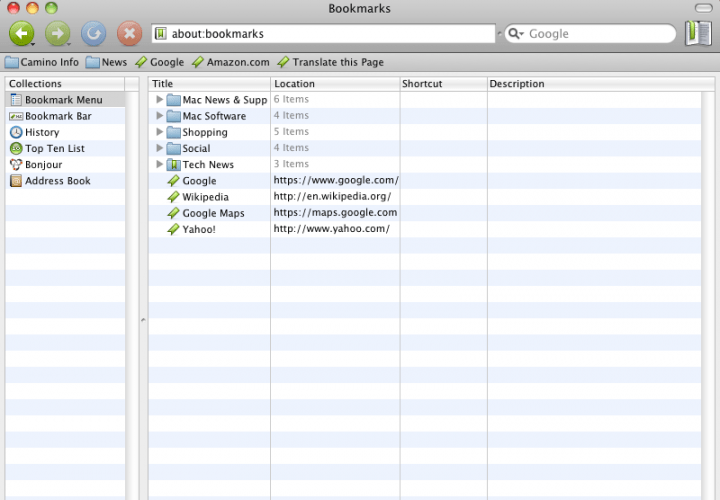Select Address Book collection

[x=57, y=181]
